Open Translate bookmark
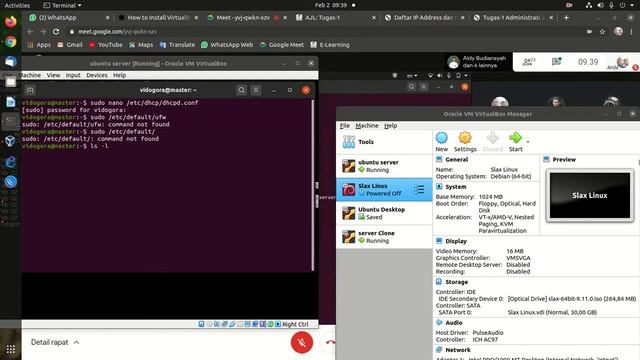The width and height of the screenshot is (640, 360). coord(177,45)
